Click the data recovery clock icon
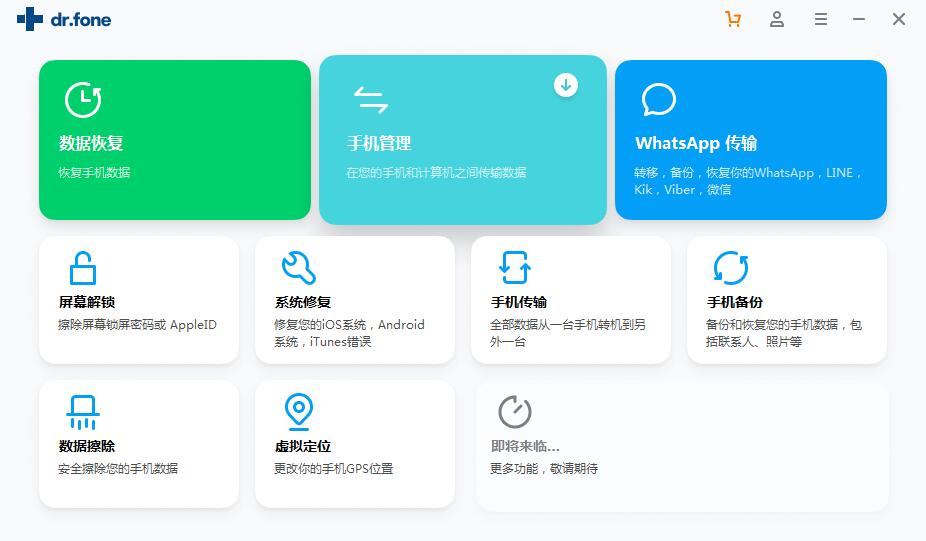Viewport: 926px width, 541px height. pos(83,100)
